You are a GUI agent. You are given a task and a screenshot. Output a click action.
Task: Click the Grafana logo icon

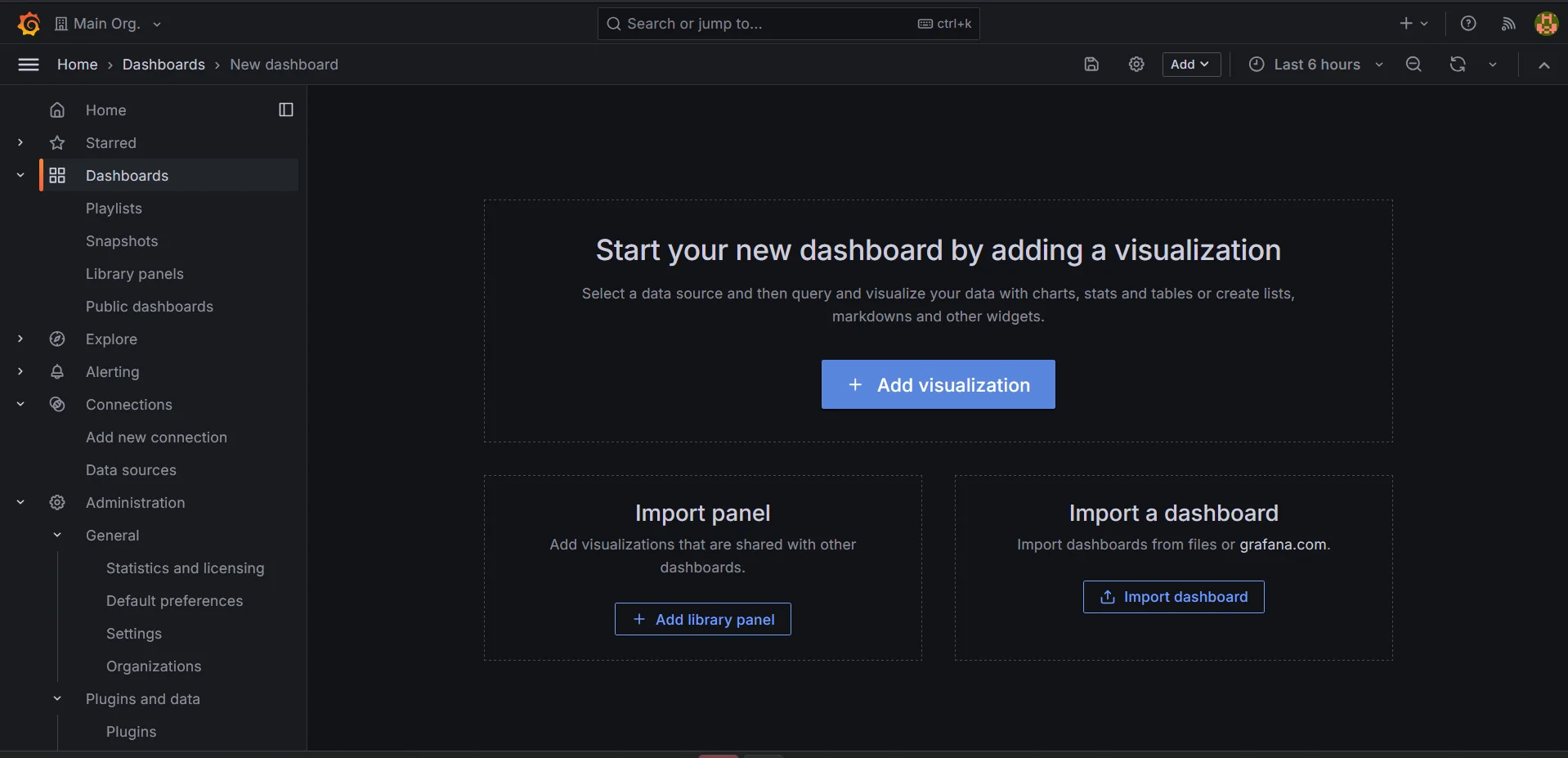29,24
